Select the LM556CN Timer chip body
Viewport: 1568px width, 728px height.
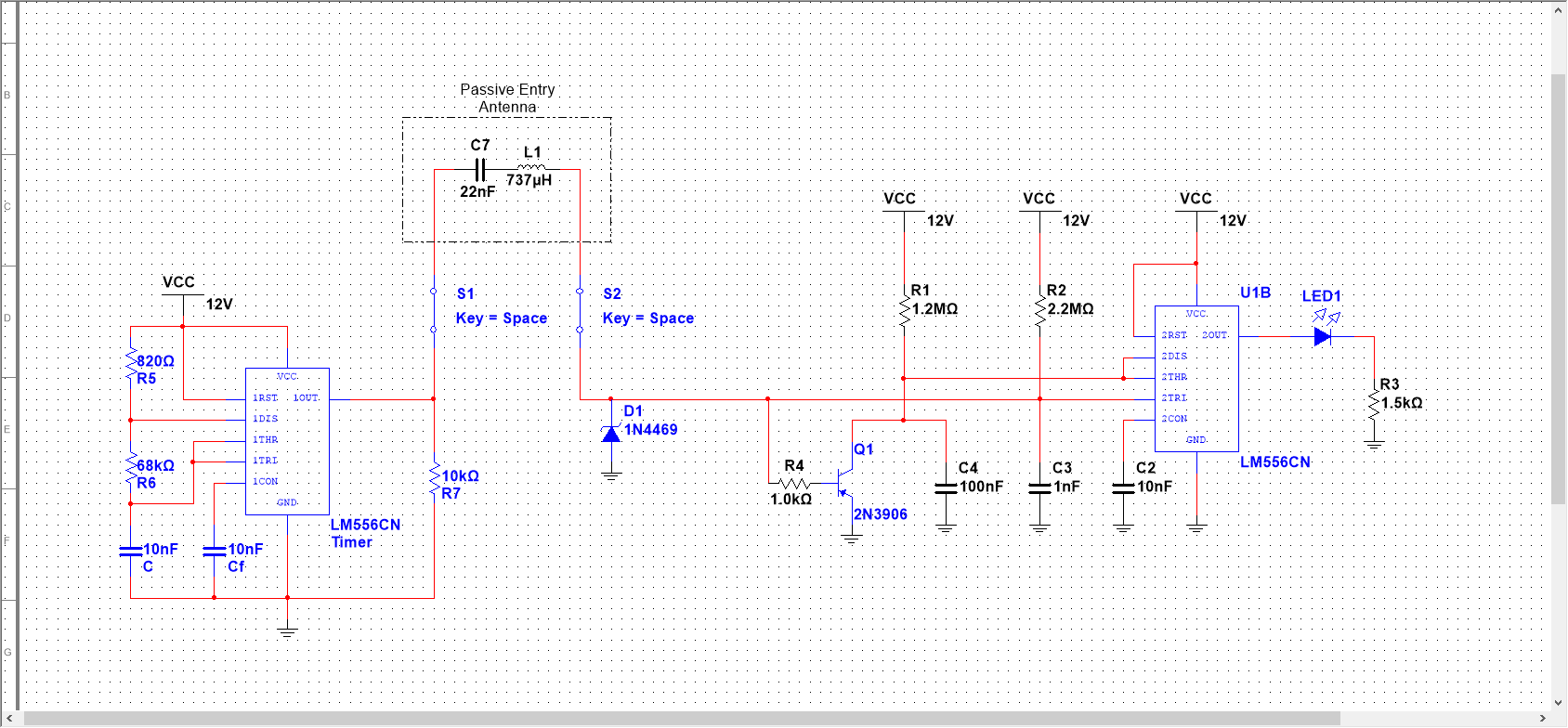[287, 441]
